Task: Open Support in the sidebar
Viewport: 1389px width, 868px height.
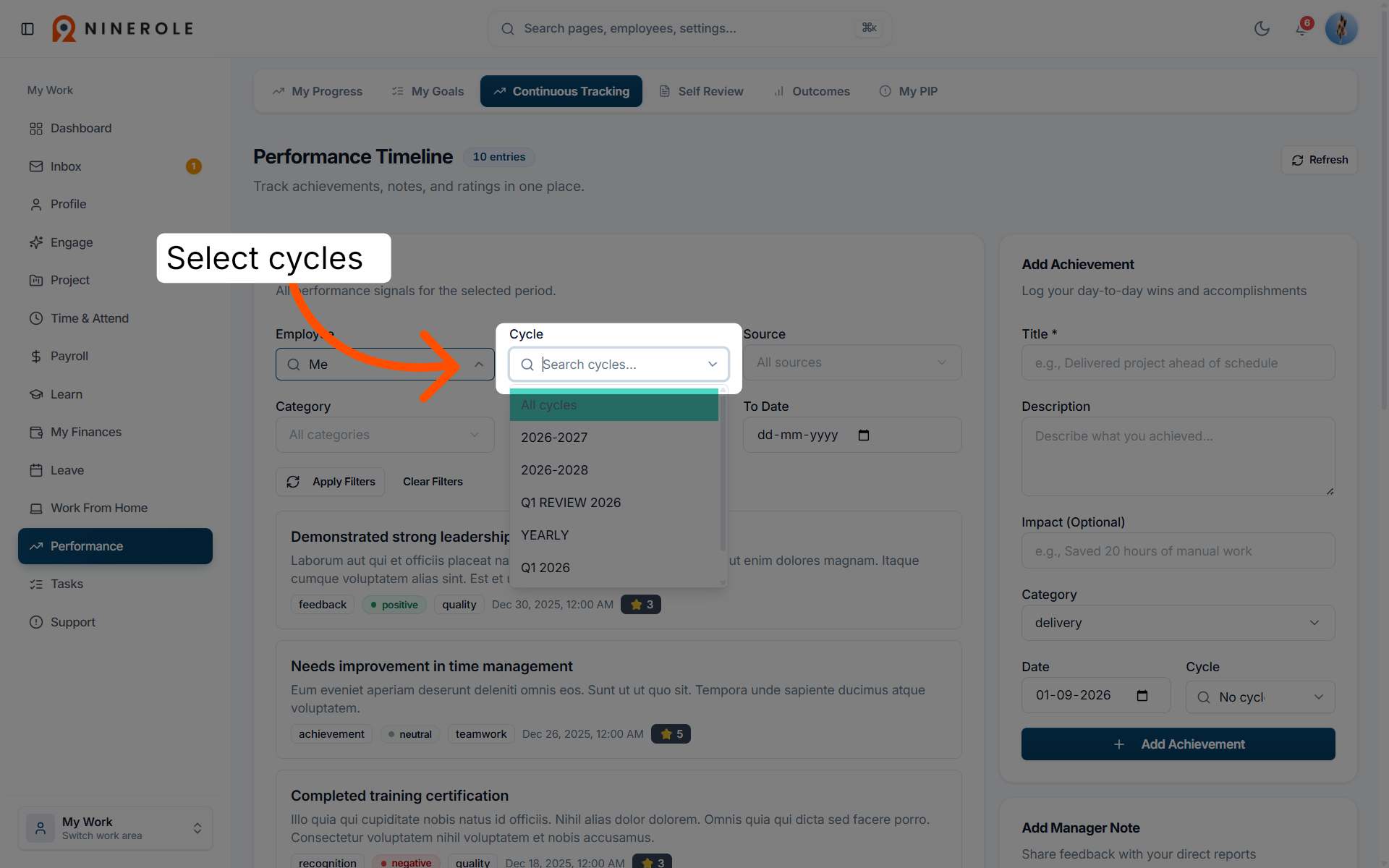Action: click(x=115, y=622)
